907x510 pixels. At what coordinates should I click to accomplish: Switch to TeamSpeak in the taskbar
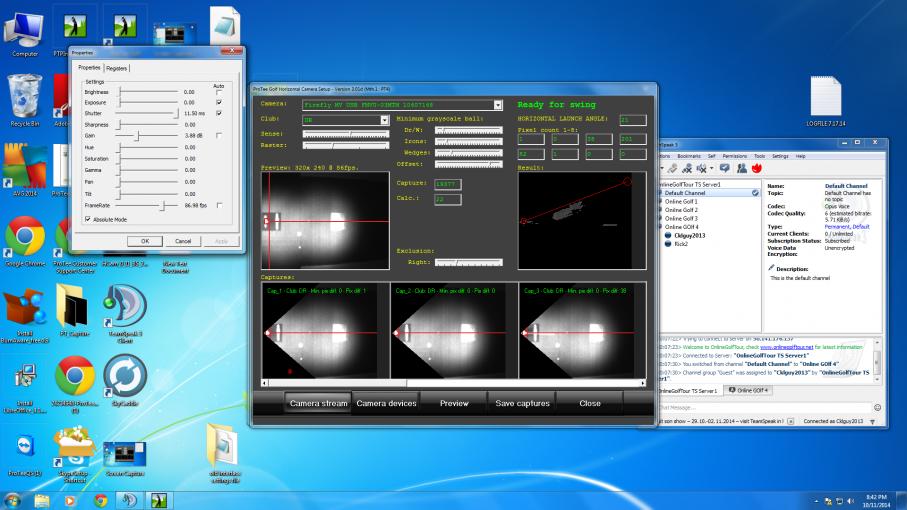[129, 501]
